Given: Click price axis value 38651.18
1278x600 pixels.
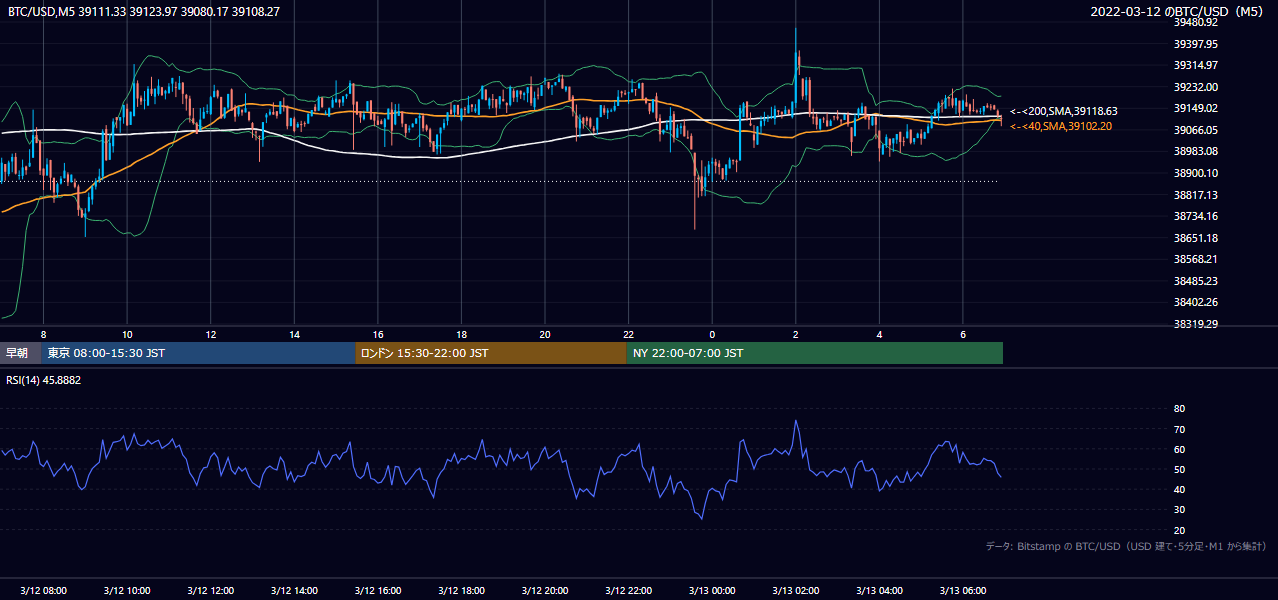Looking at the screenshot, I should click(x=1195, y=238).
